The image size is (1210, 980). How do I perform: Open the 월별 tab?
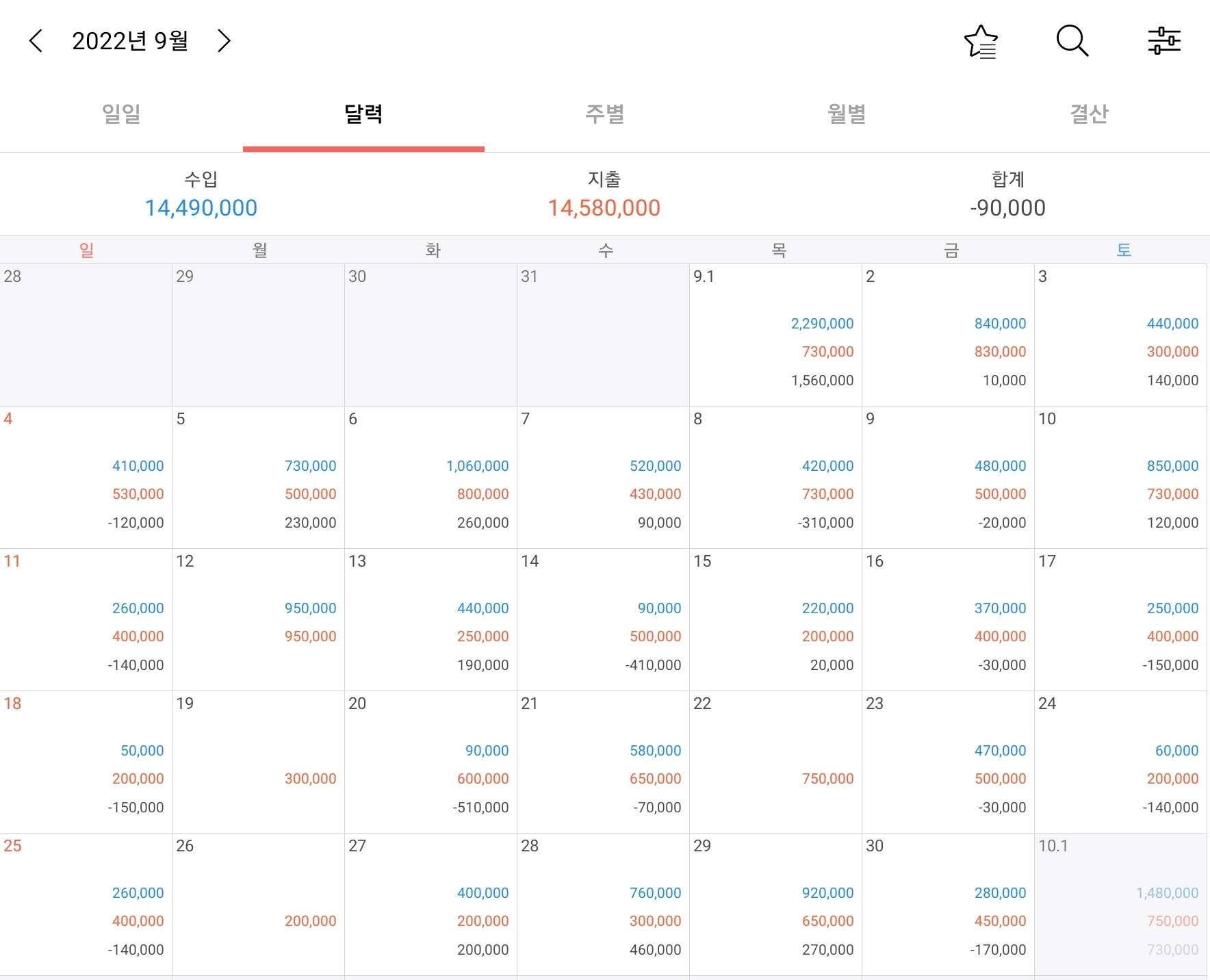click(847, 114)
